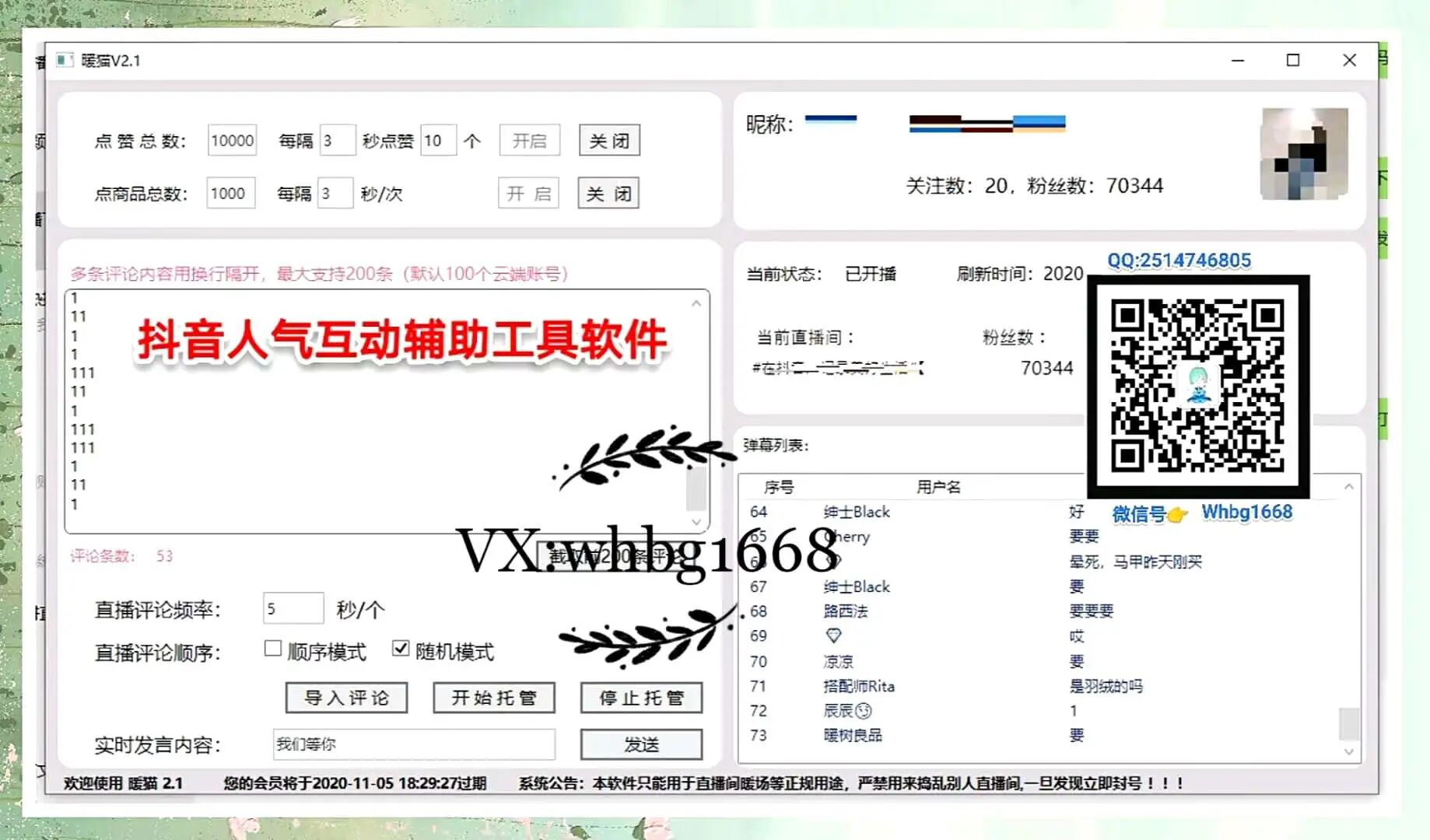Click down arrow of comment box scrollbar

[x=696, y=522]
